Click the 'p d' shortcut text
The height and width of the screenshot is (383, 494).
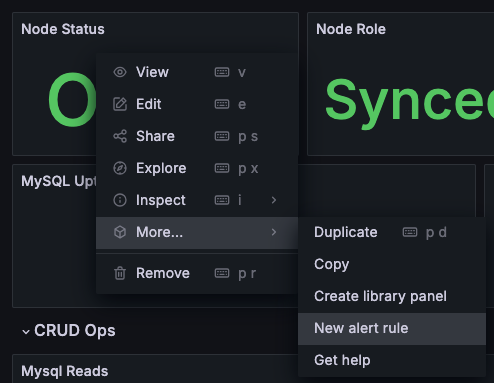pos(436,232)
